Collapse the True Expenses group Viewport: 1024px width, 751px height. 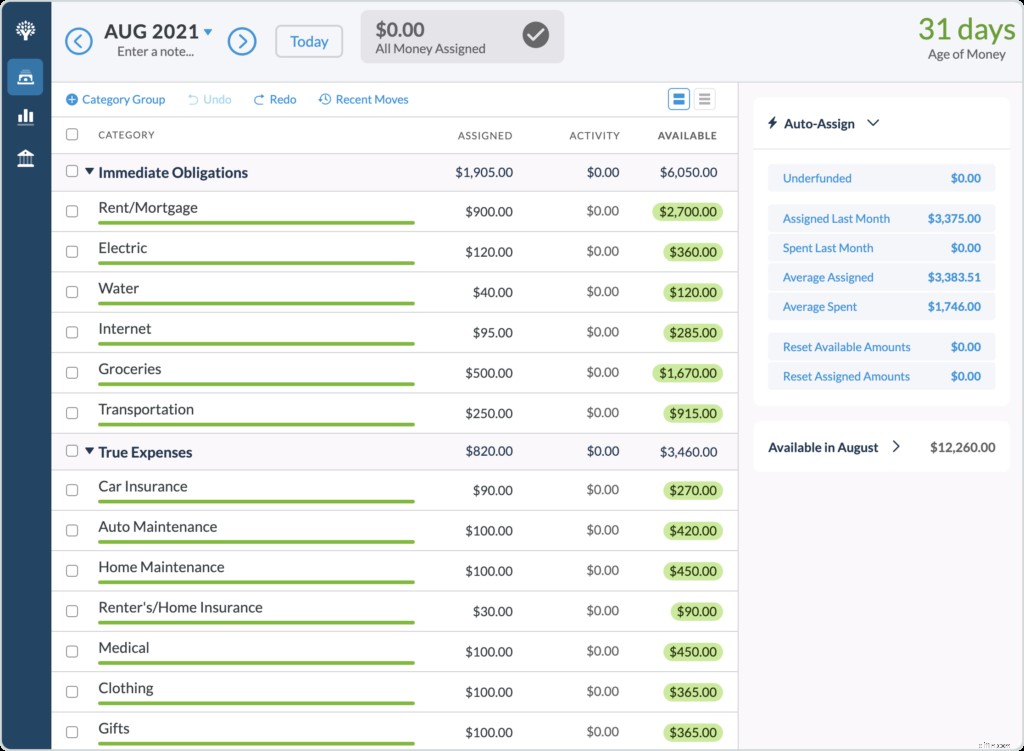point(89,451)
